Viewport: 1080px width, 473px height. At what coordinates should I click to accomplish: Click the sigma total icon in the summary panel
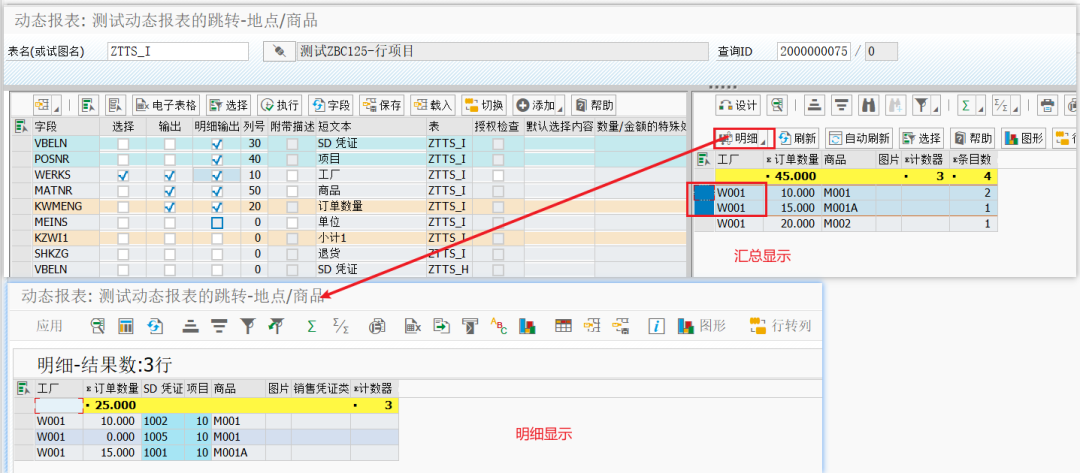pyautogui.click(x=966, y=105)
